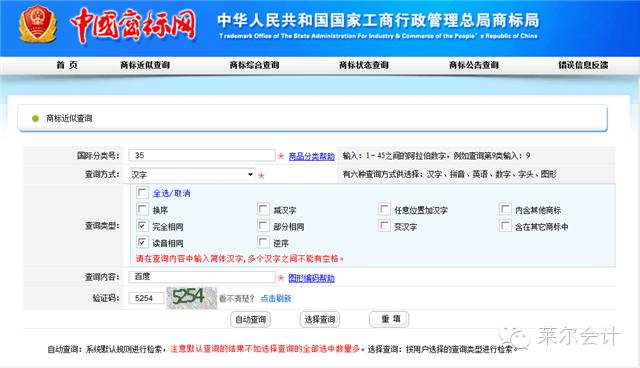
Task: Click the 自动查询 button
Action: pos(250,319)
